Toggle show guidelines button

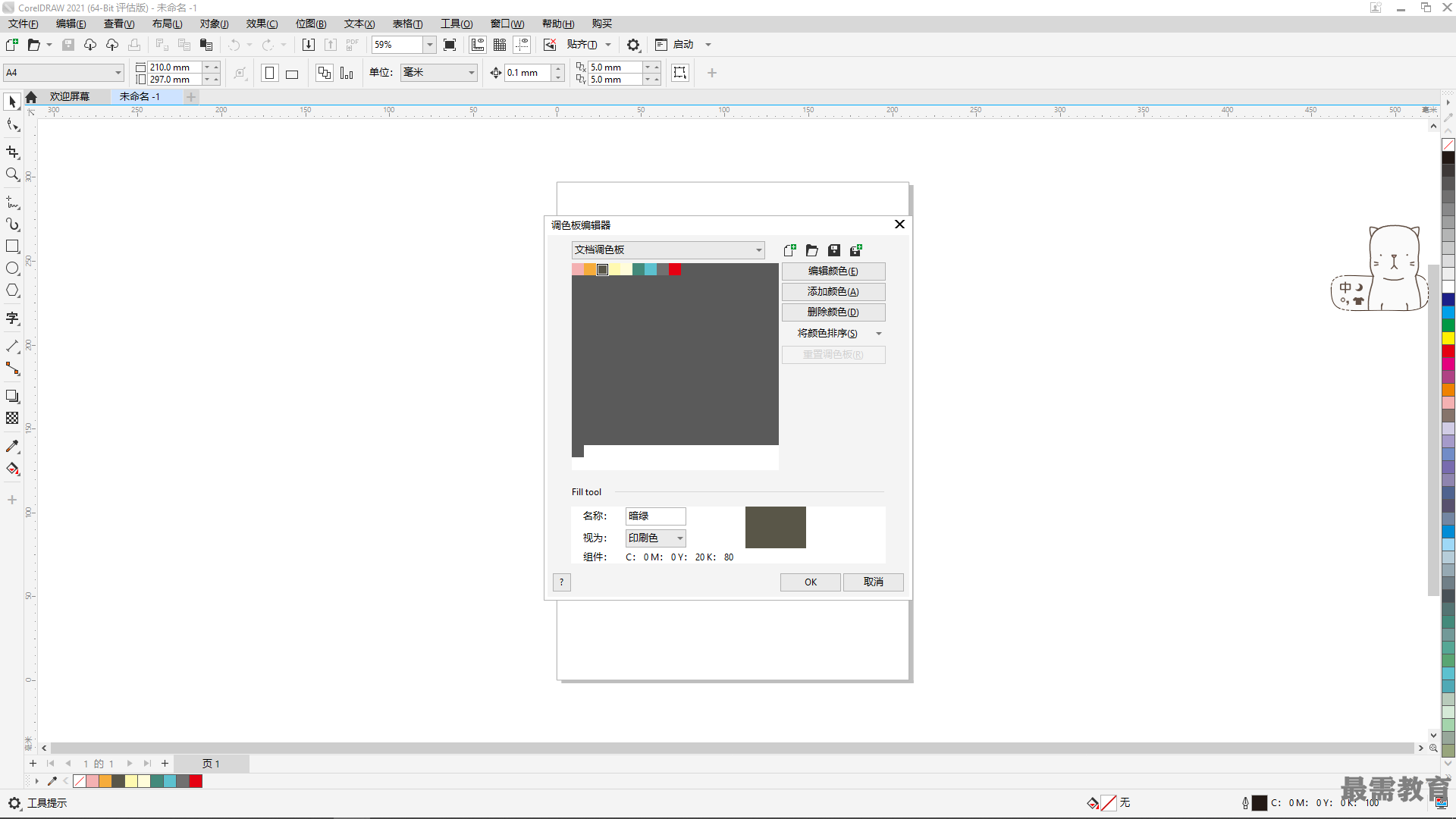(x=522, y=45)
